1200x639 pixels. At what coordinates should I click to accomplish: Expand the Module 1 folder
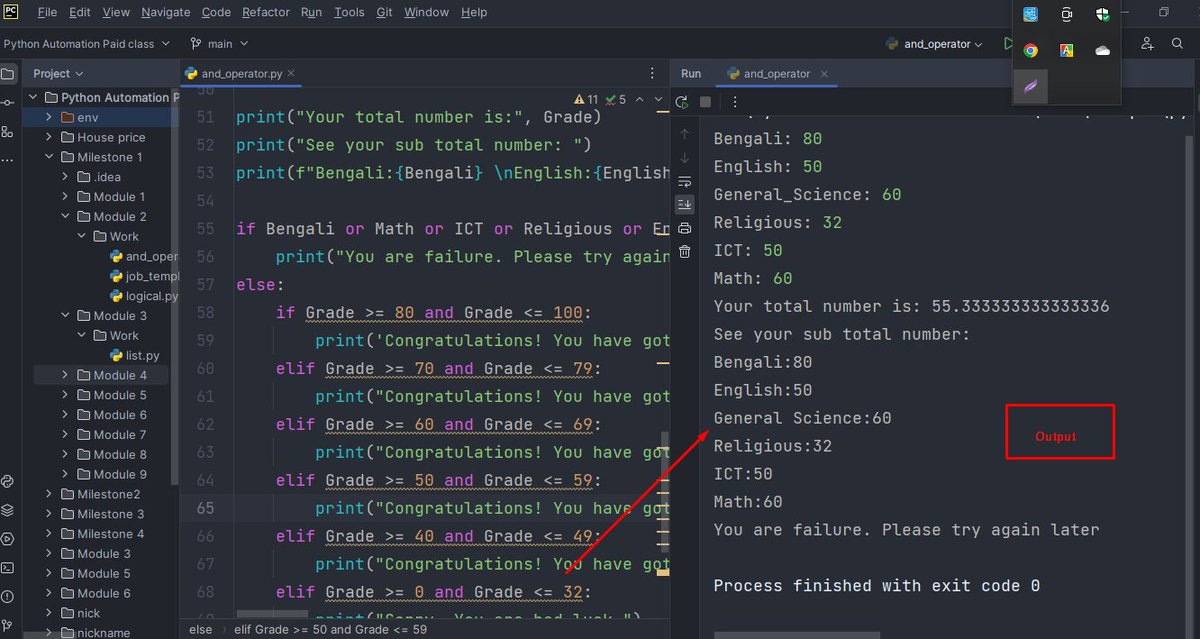point(65,197)
